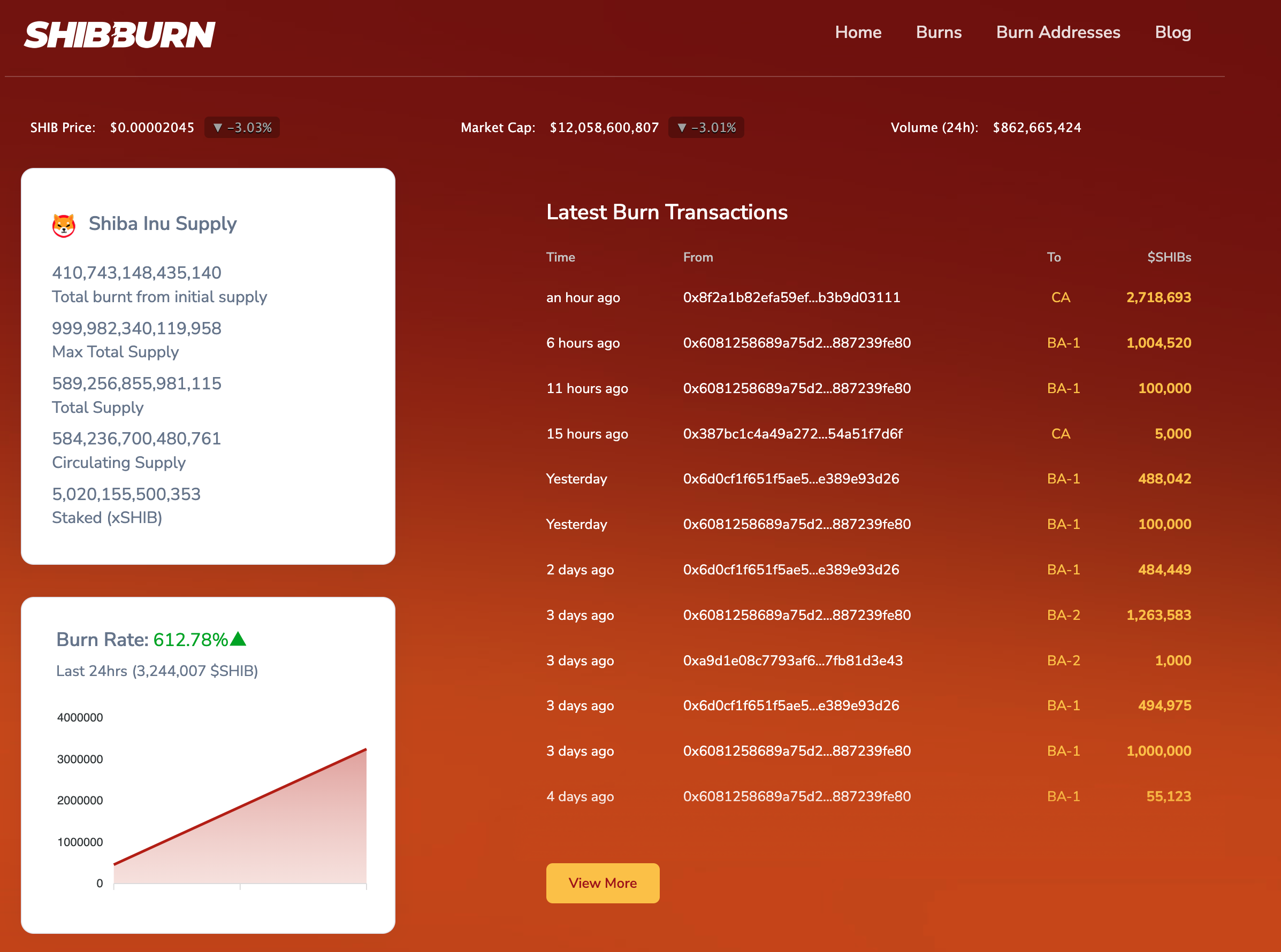Open sender address 0xa9d1e08c7793af6...7fb81d3e43

click(792, 661)
